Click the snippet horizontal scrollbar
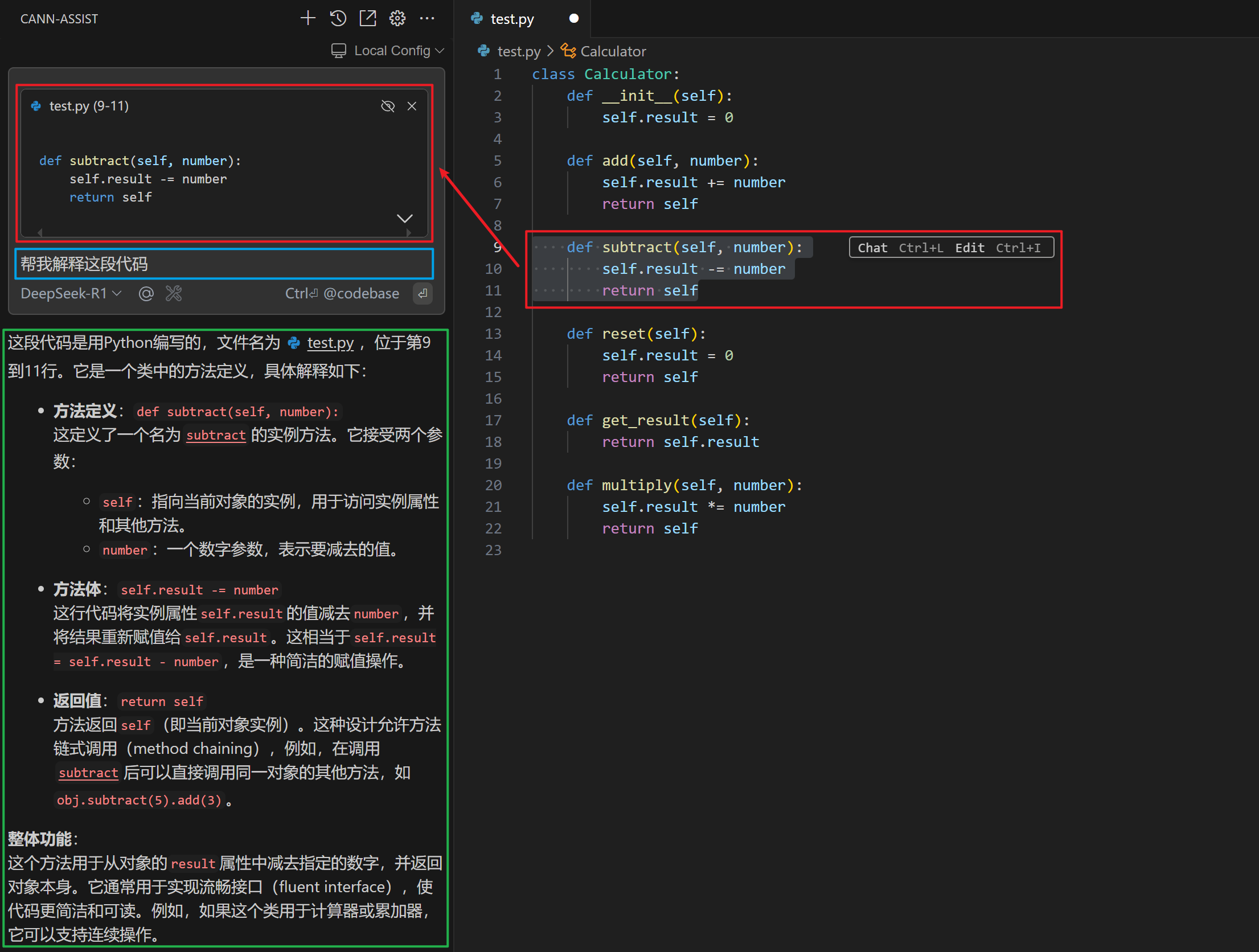The height and width of the screenshot is (952, 1259). 224,232
